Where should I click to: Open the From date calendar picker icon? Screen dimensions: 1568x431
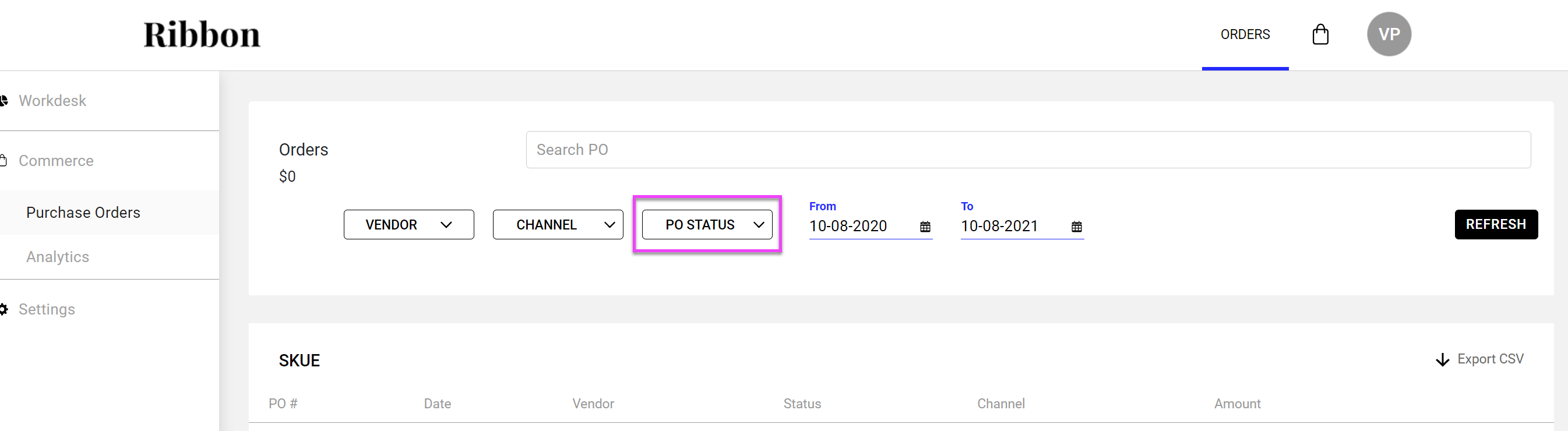tap(925, 227)
